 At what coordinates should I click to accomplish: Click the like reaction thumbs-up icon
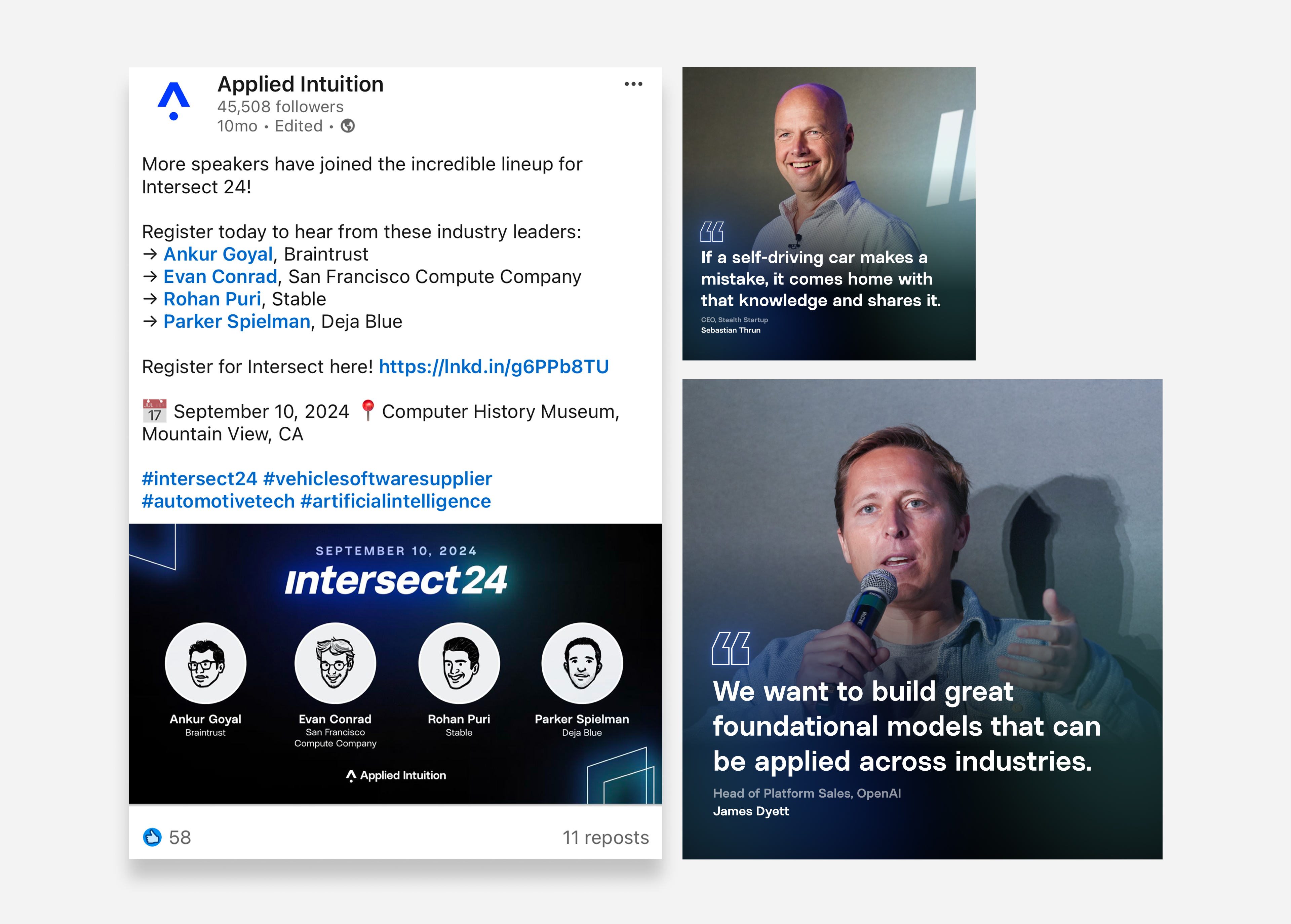click(152, 837)
